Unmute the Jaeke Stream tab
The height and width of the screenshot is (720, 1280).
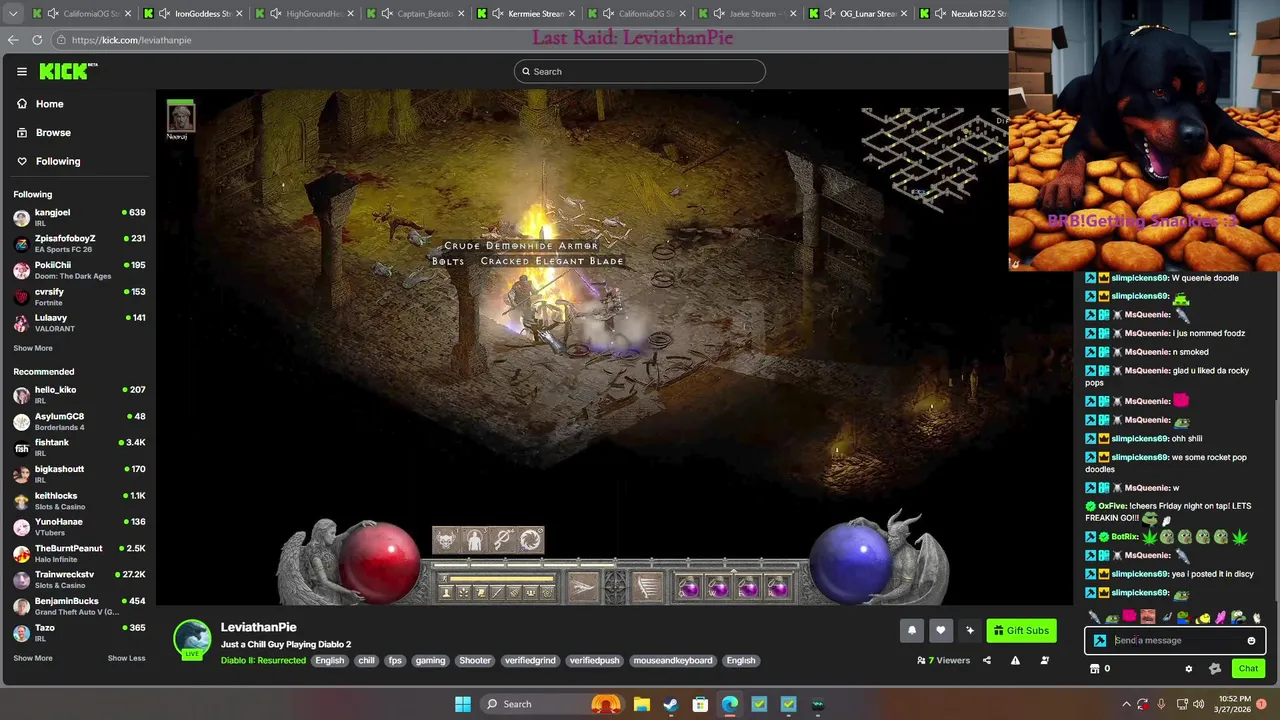click(719, 14)
